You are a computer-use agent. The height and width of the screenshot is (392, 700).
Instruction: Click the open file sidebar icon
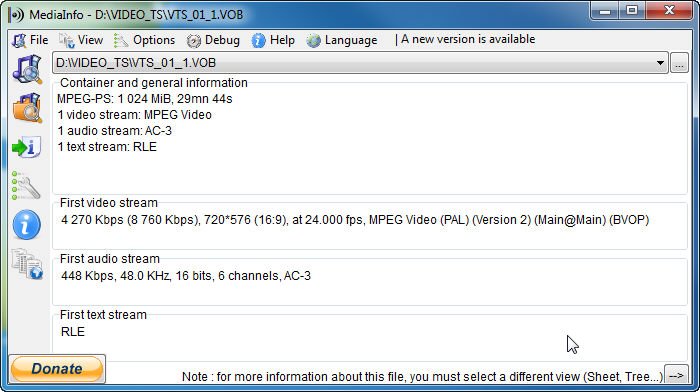(x=27, y=69)
